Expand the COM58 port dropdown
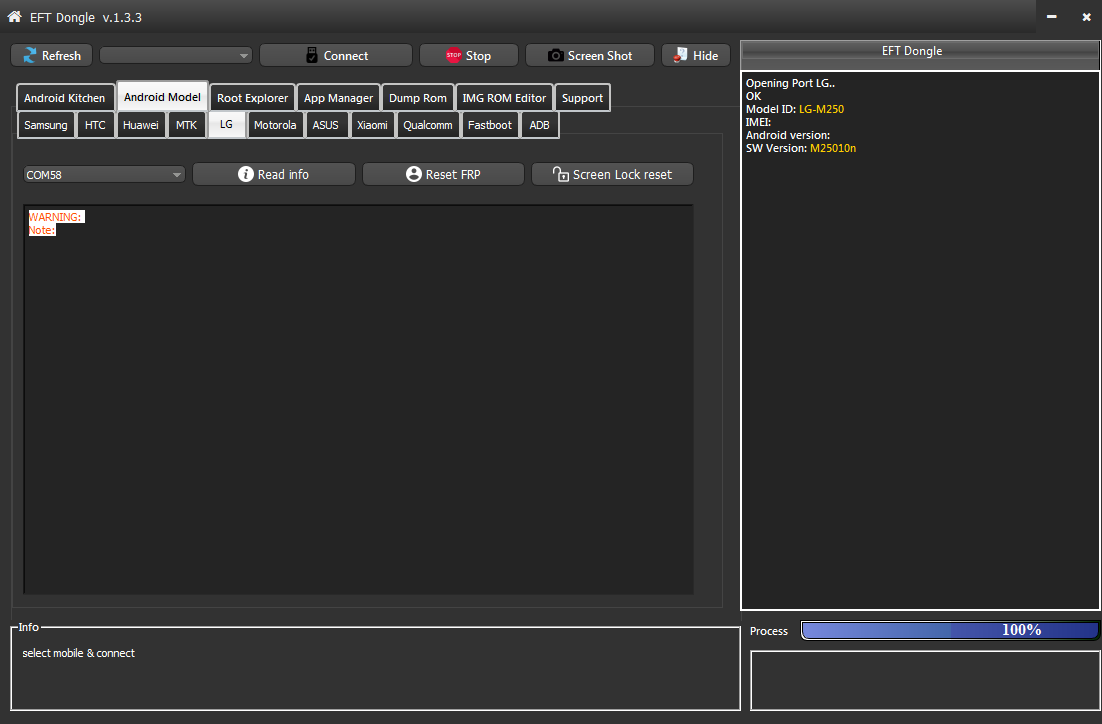Screen dimensions: 1102x724 click(x=104, y=174)
